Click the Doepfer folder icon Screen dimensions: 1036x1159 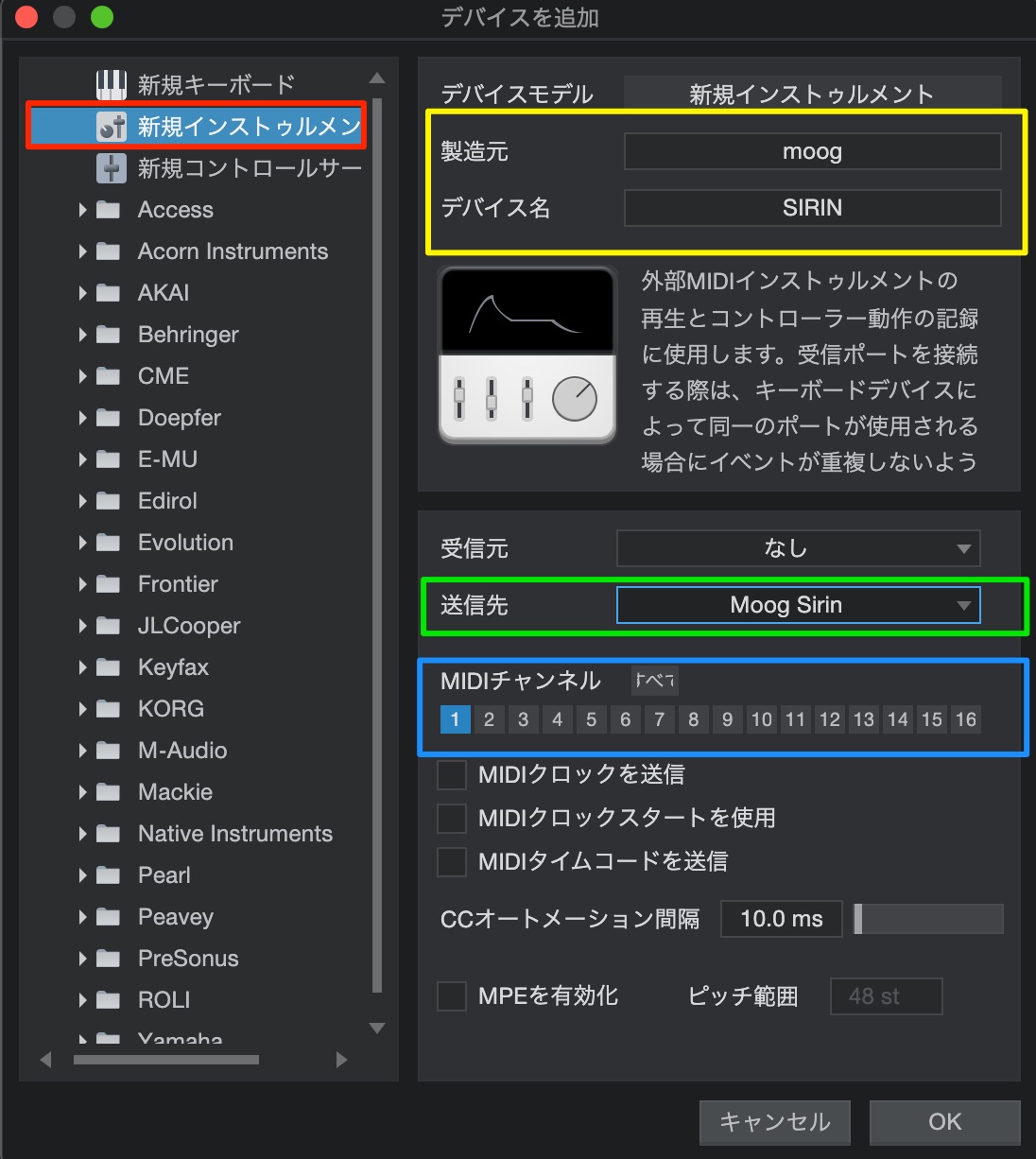coord(109,418)
